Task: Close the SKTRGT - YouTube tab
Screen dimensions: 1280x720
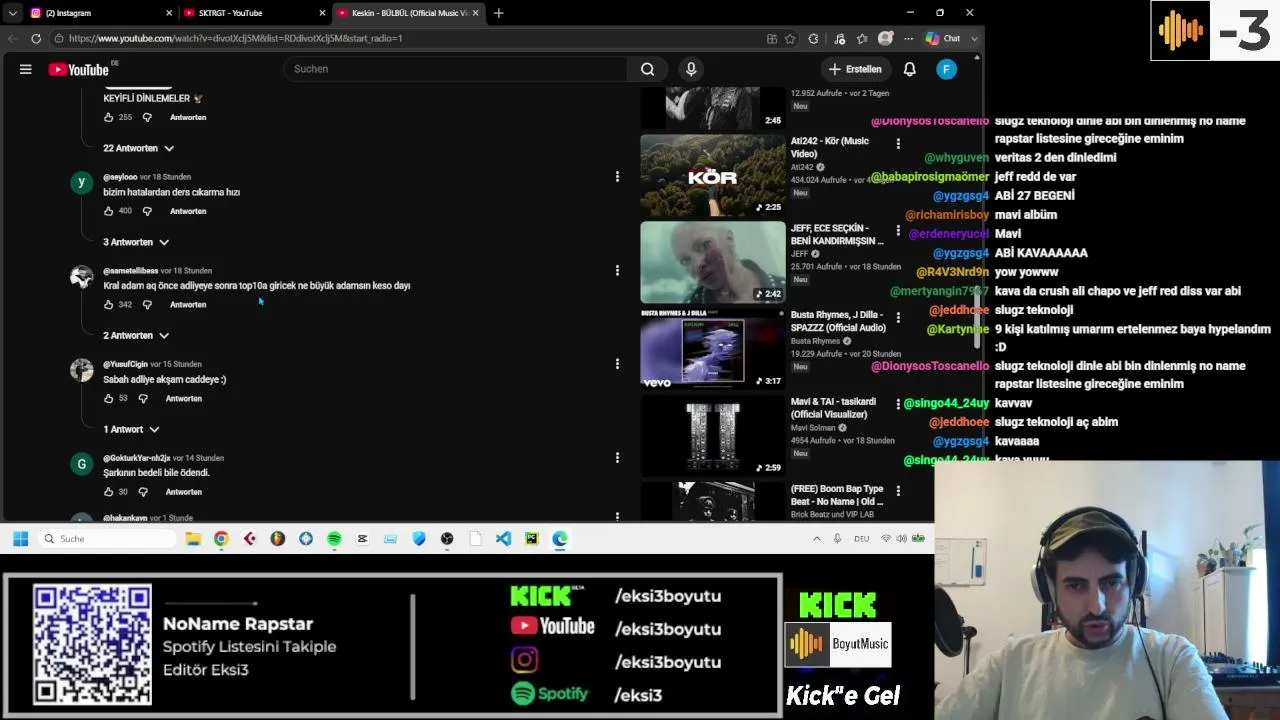Action: (x=322, y=13)
